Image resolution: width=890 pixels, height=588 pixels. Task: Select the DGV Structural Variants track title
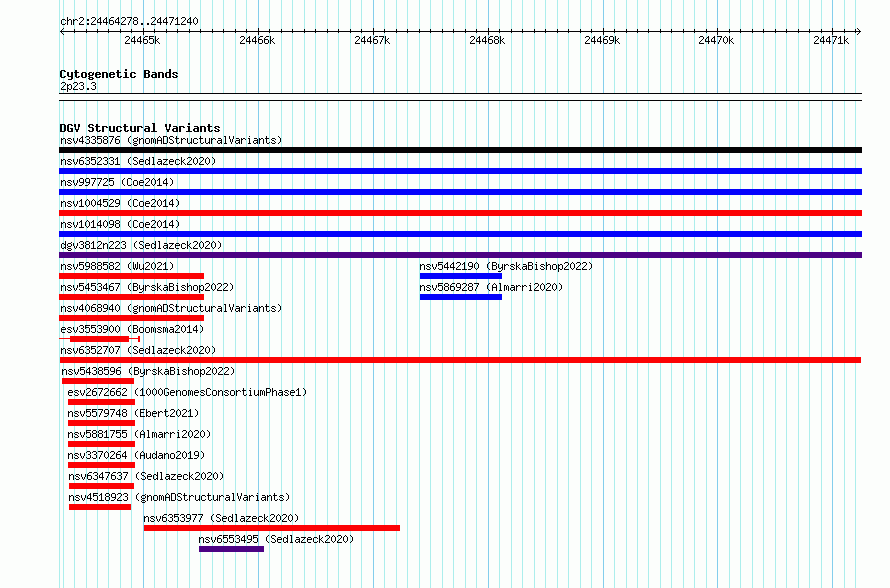(140, 128)
